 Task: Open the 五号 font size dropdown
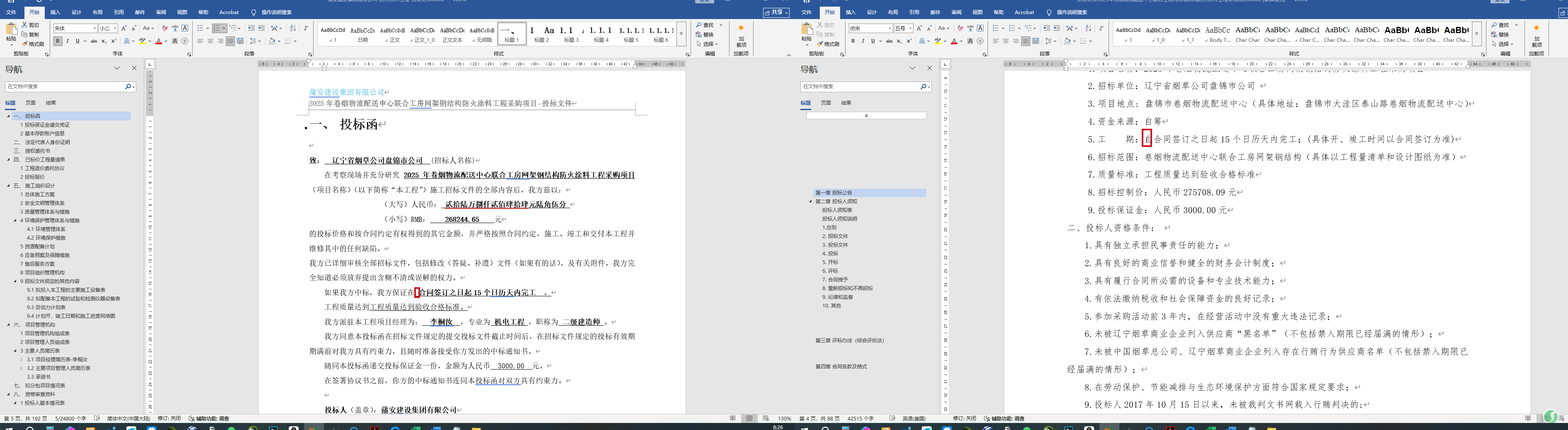(x=911, y=29)
